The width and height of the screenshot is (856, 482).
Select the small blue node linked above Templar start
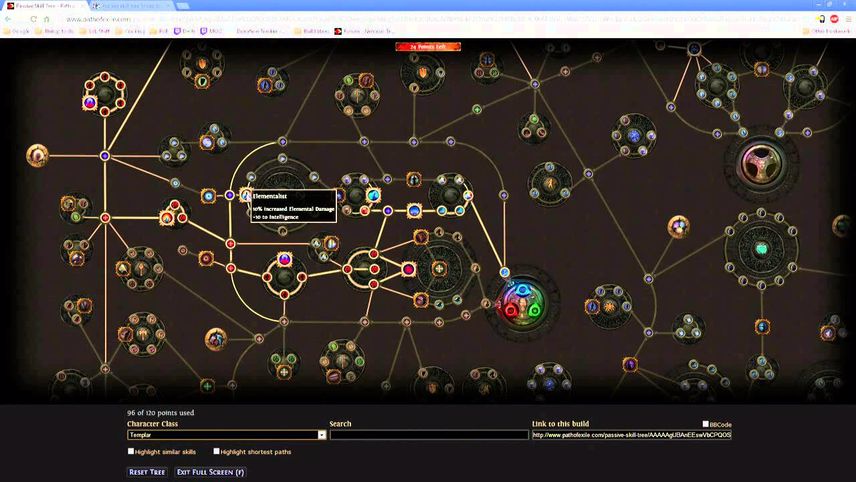pos(504,272)
